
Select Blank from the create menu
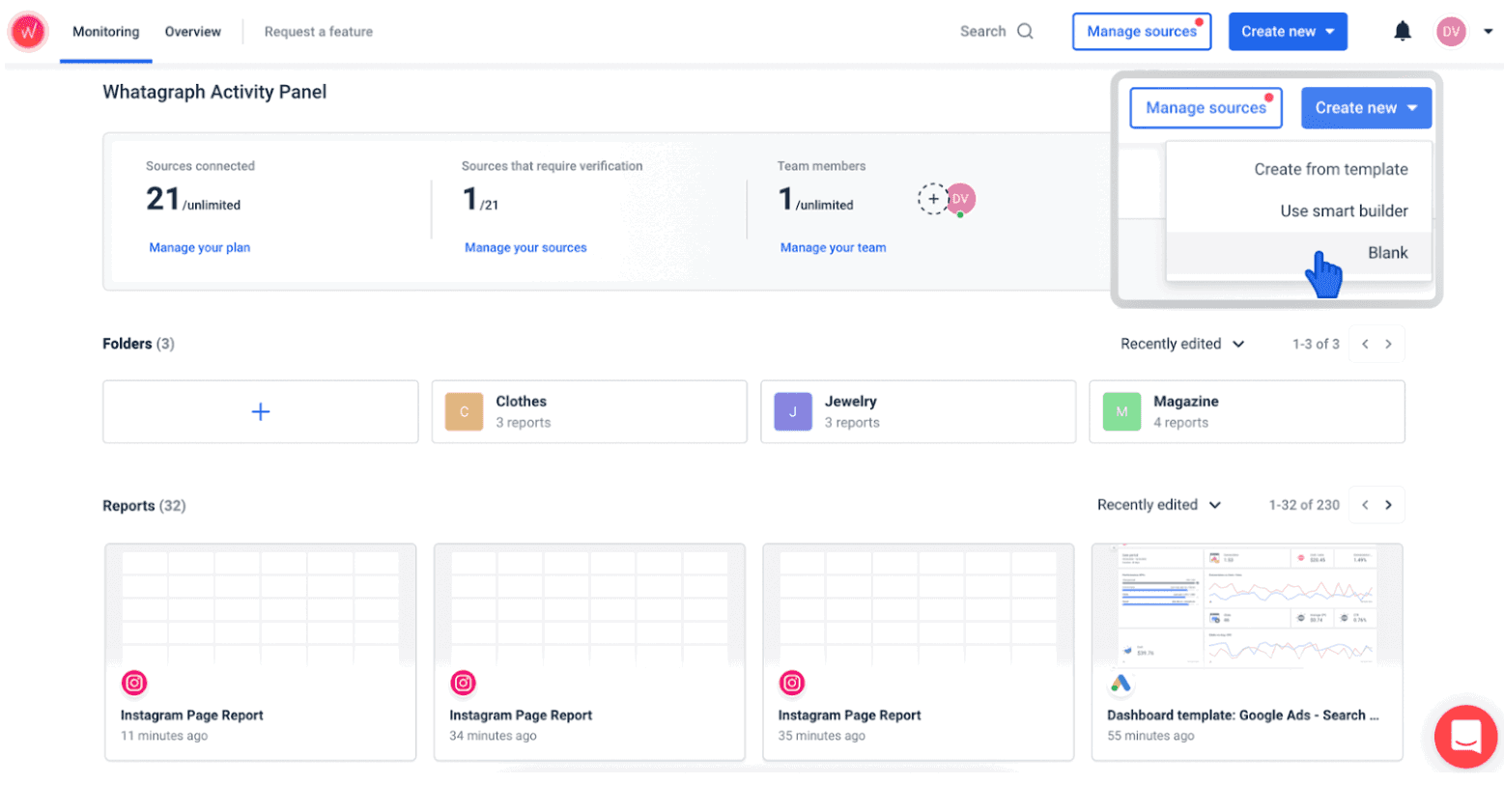[x=1387, y=253]
